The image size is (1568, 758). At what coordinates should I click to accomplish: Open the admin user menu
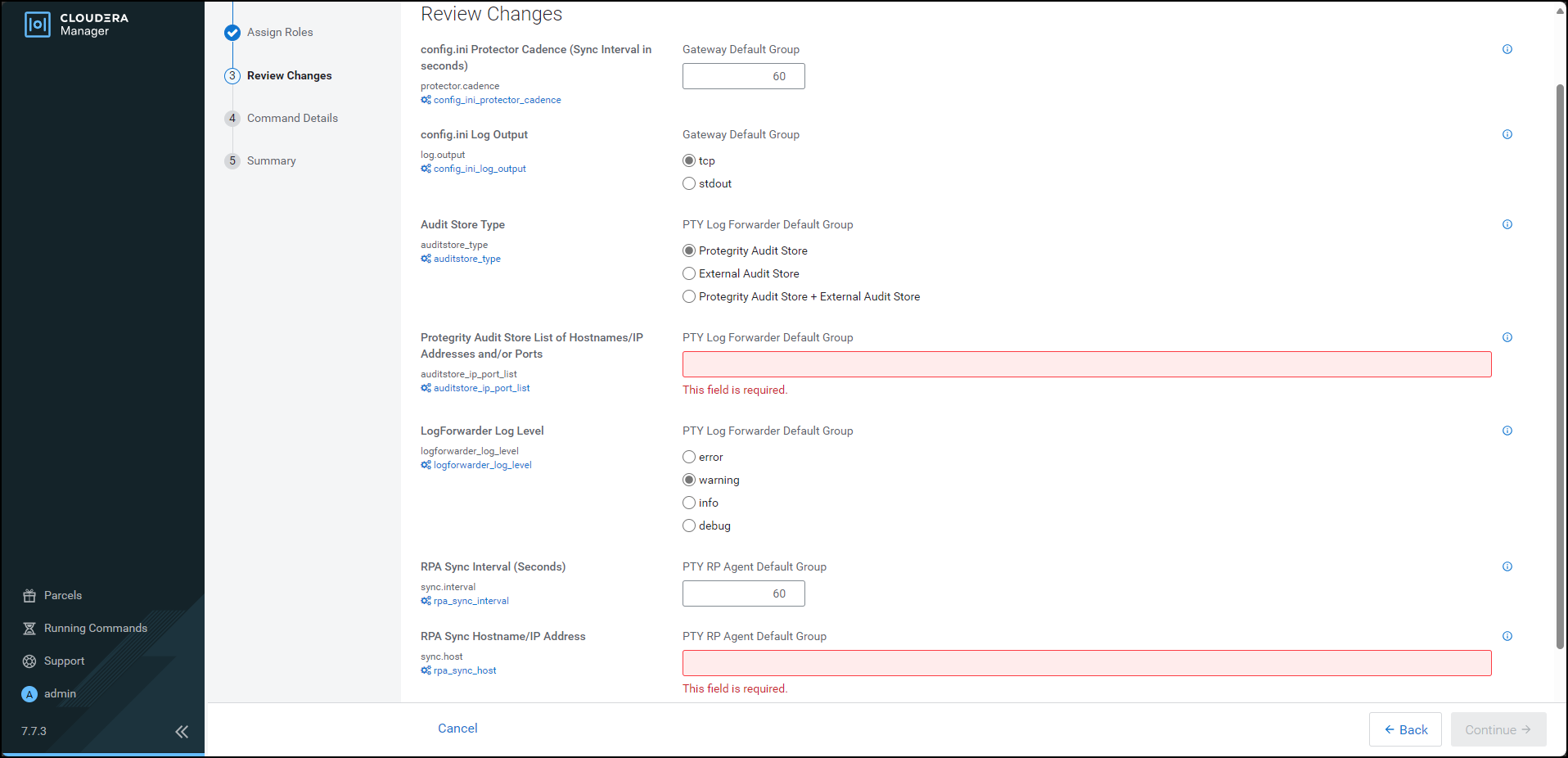(59, 693)
